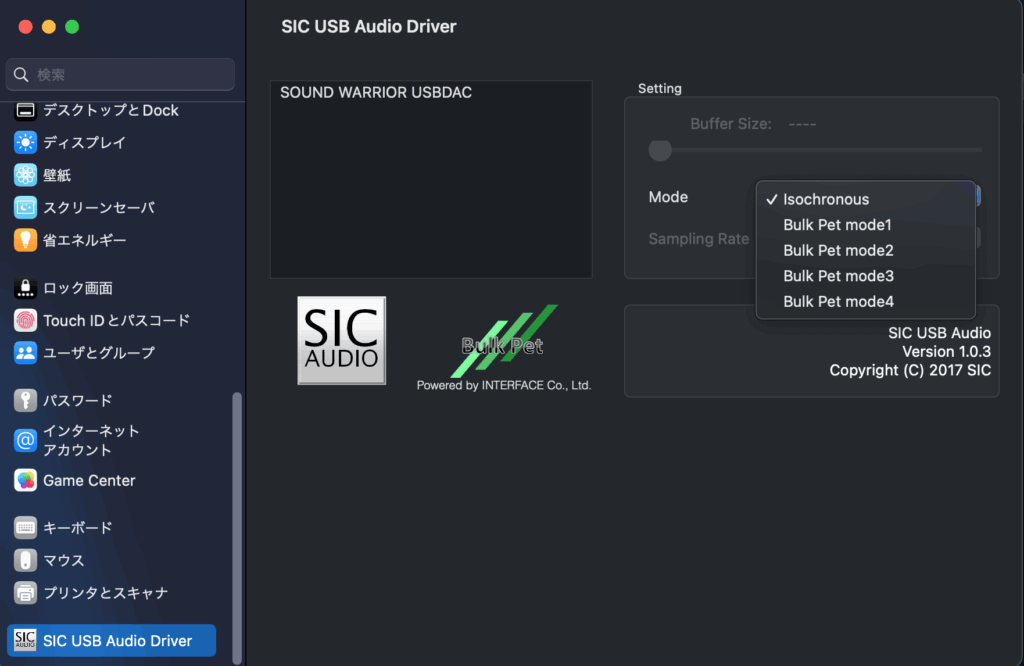Choose Bulk Pet mode4 entry
1024x666 pixels.
tap(838, 301)
